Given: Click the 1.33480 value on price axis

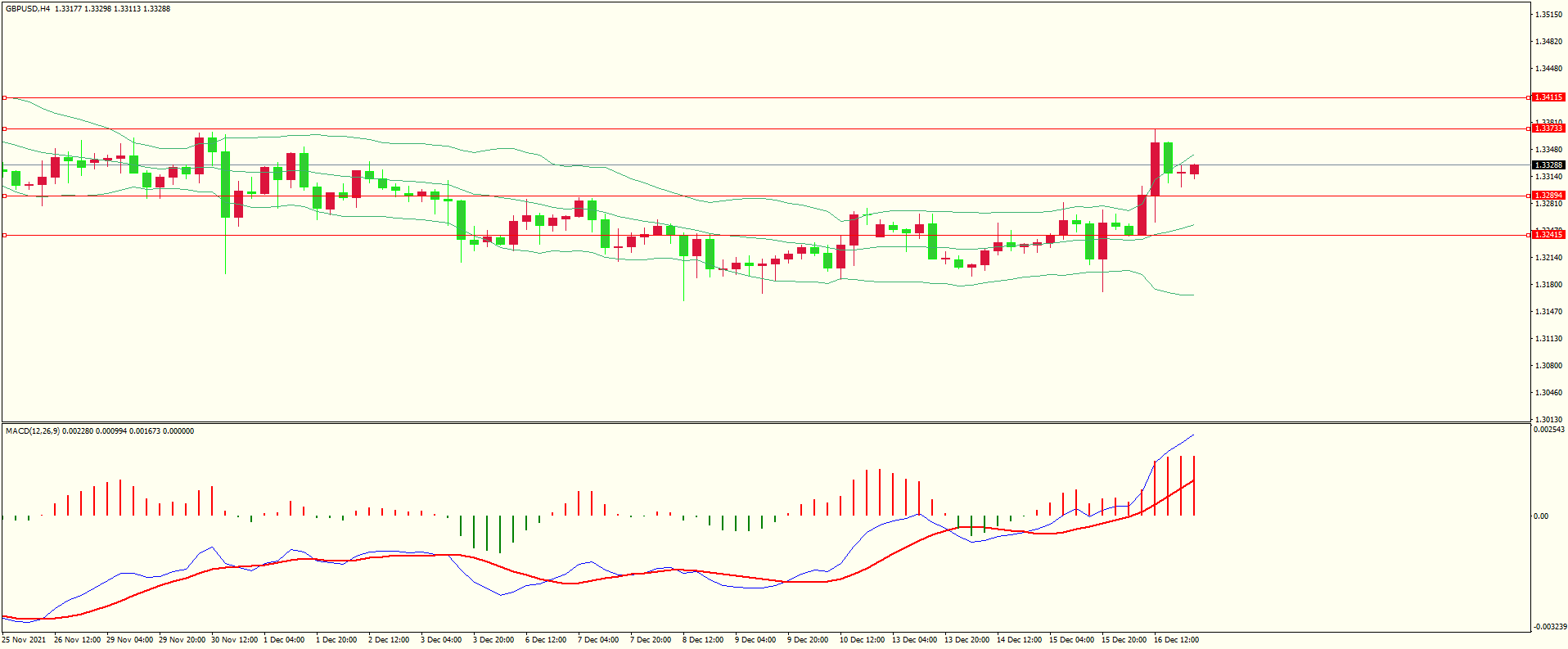Looking at the screenshot, I should click(1548, 150).
